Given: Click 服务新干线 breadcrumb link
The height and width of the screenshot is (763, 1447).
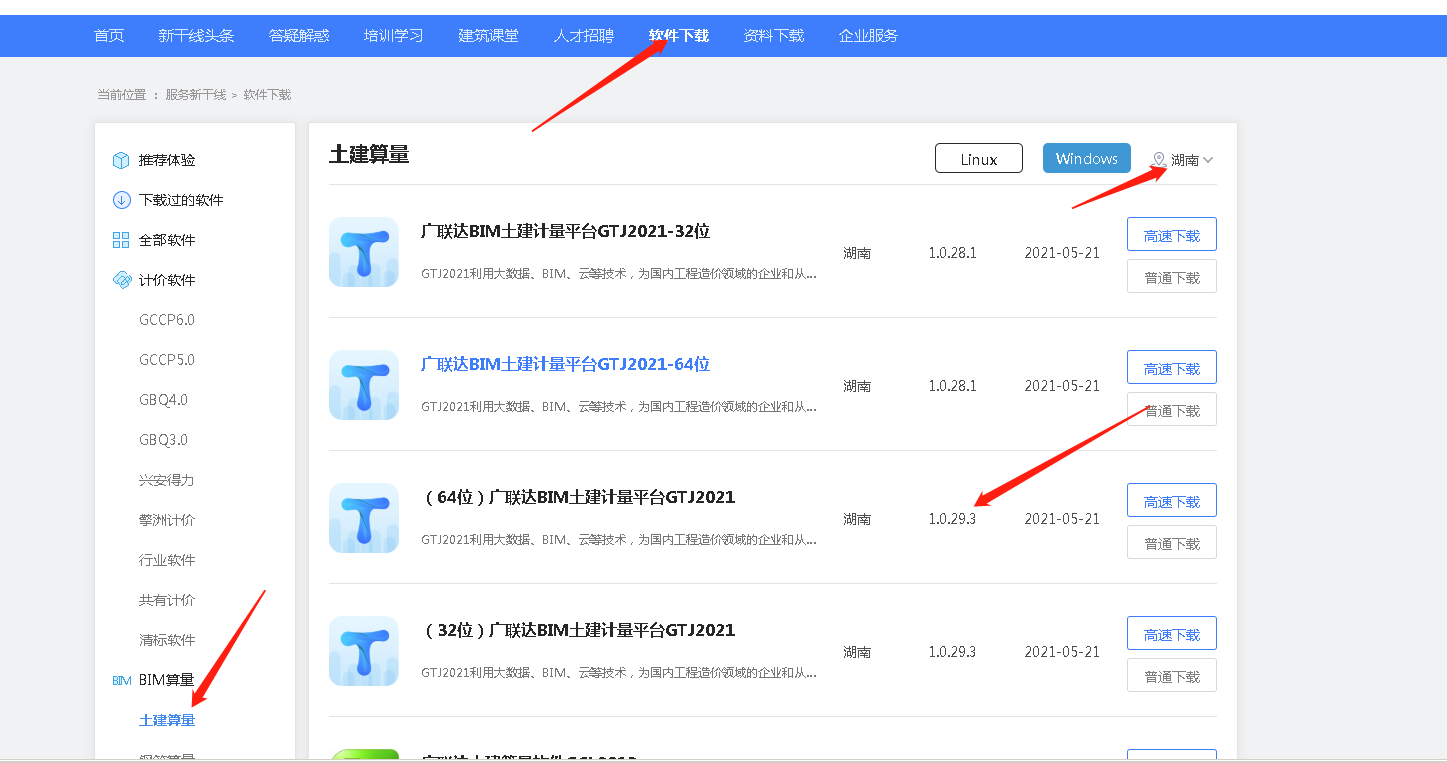Looking at the screenshot, I should point(196,95).
